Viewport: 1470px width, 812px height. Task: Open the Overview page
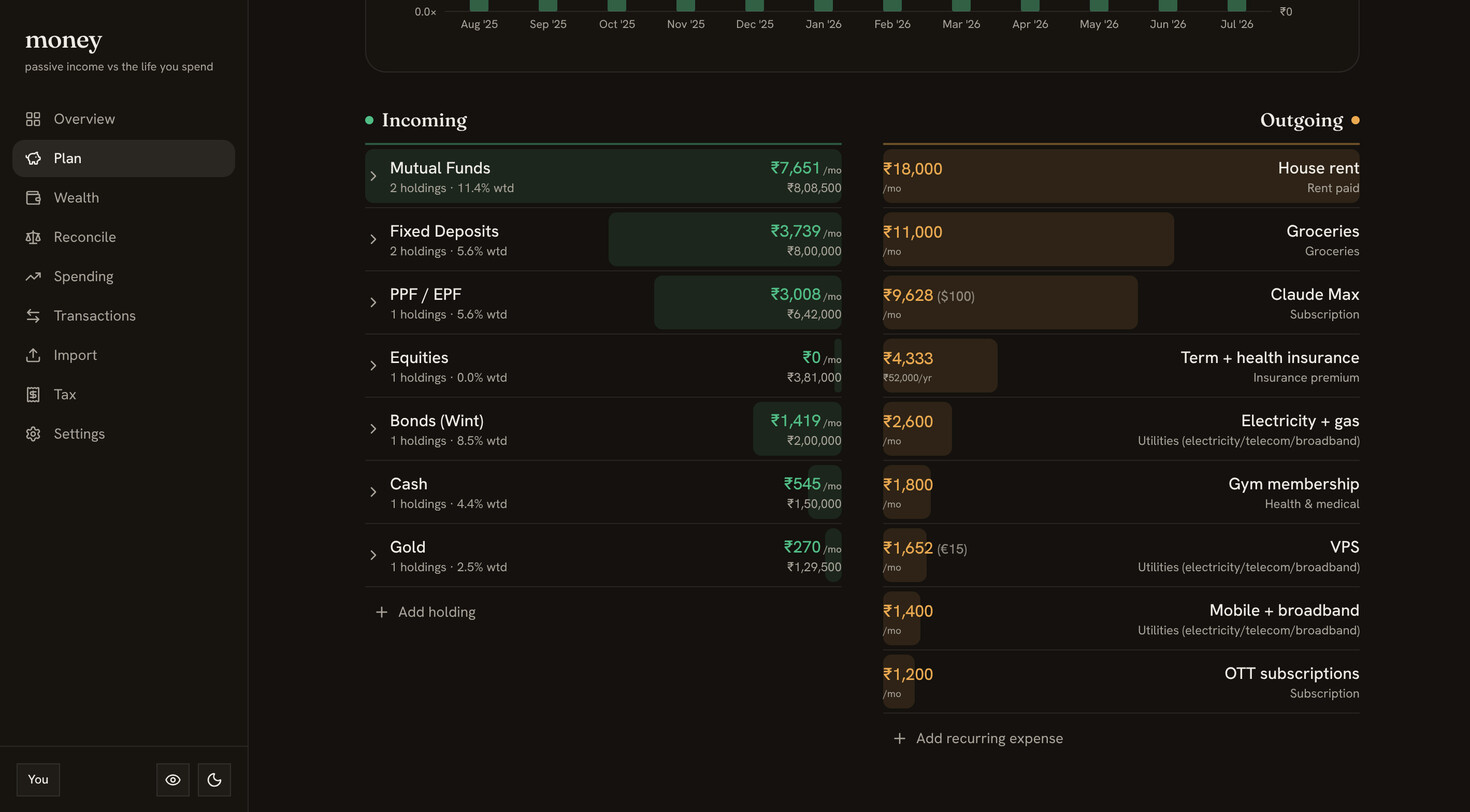tap(124, 119)
